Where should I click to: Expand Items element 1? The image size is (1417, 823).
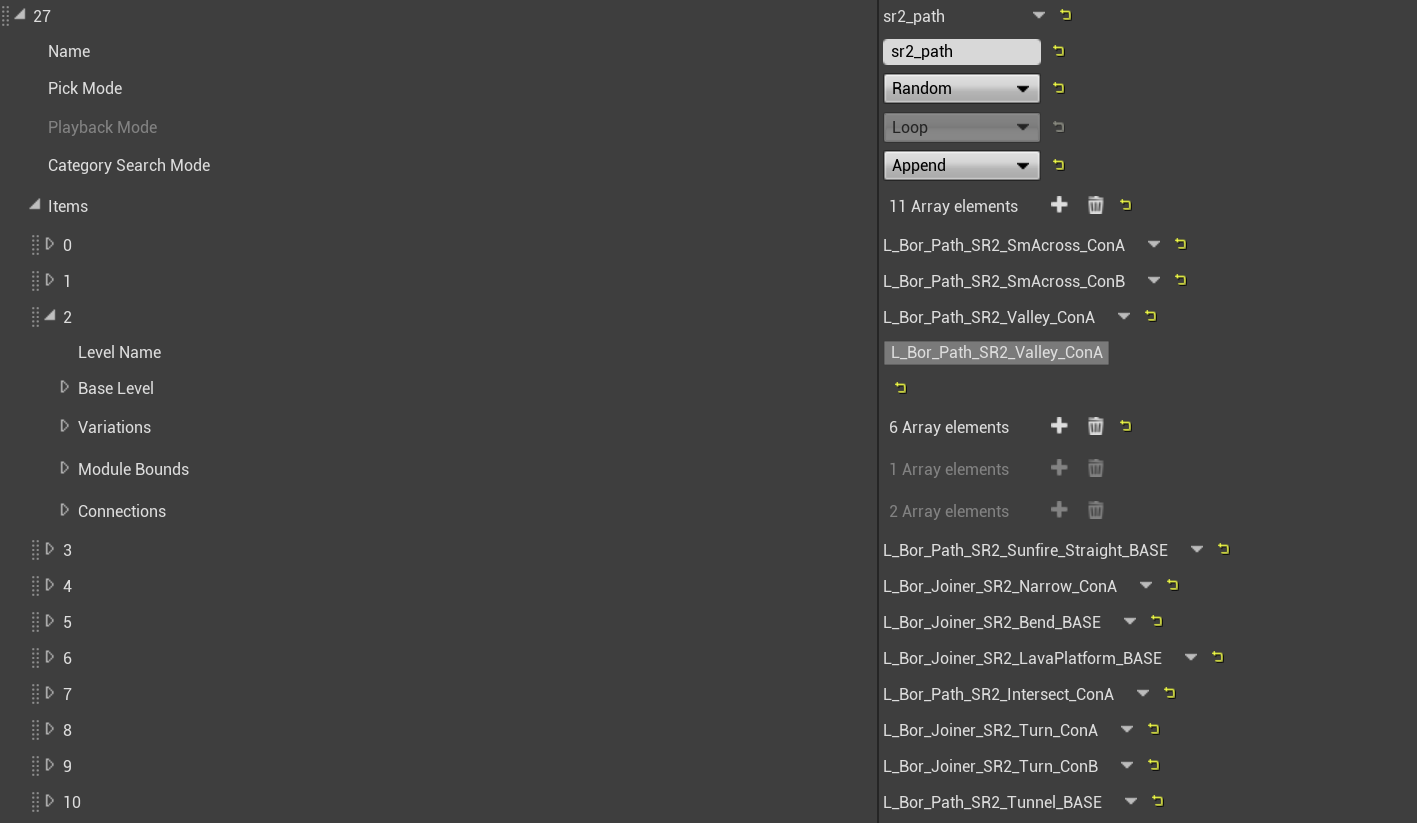[x=50, y=280]
